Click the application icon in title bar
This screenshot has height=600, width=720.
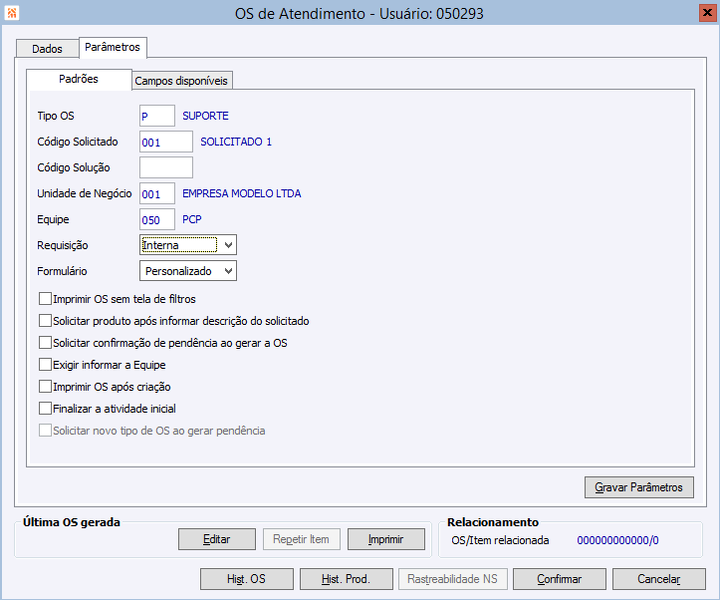(x=11, y=13)
